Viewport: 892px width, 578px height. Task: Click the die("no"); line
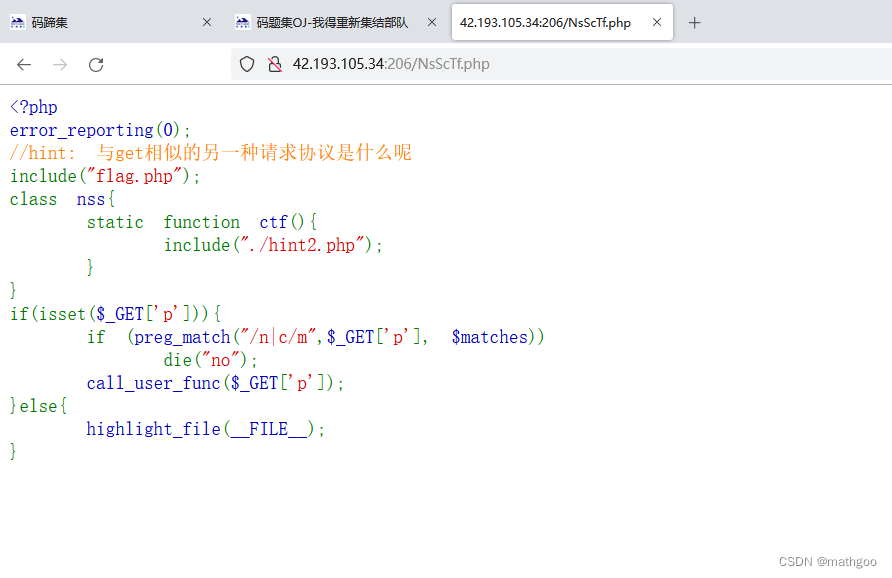pos(210,360)
